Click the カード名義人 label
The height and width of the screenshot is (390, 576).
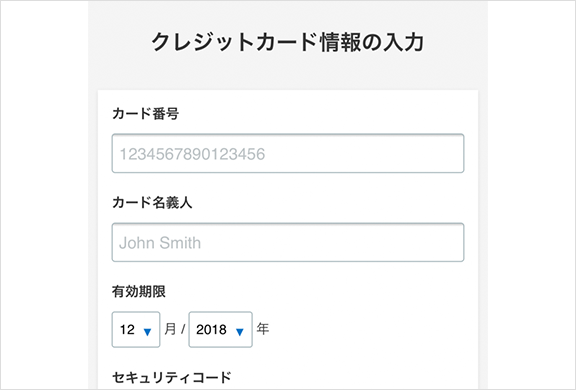point(152,202)
